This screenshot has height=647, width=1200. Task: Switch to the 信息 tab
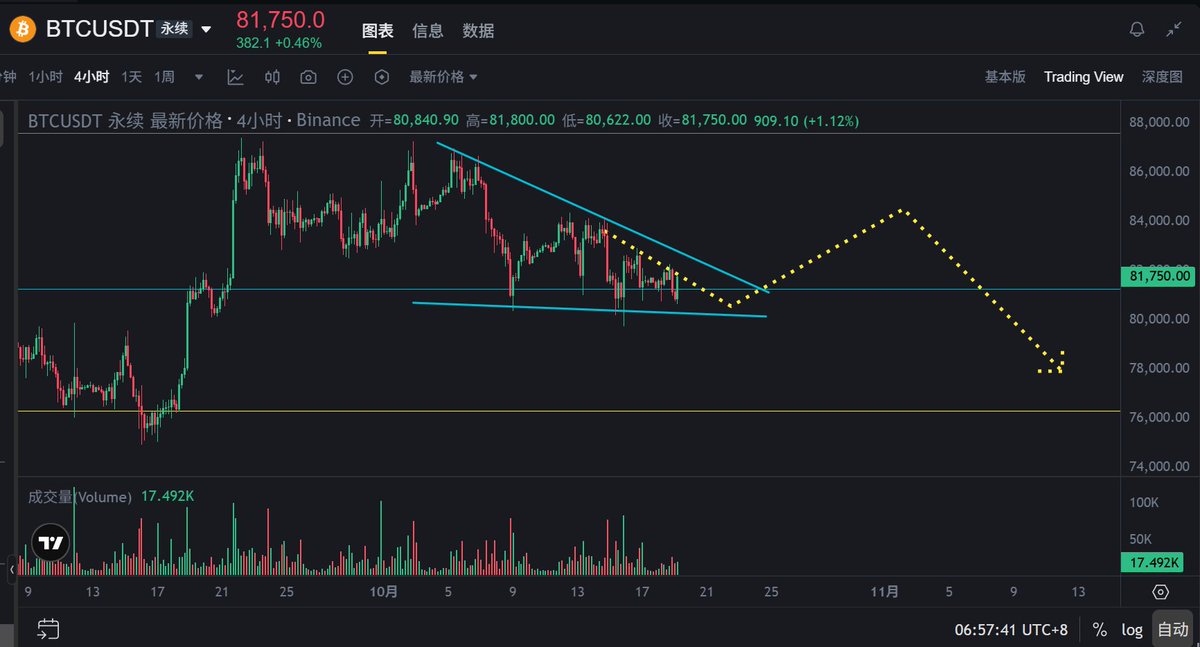pyautogui.click(x=428, y=31)
